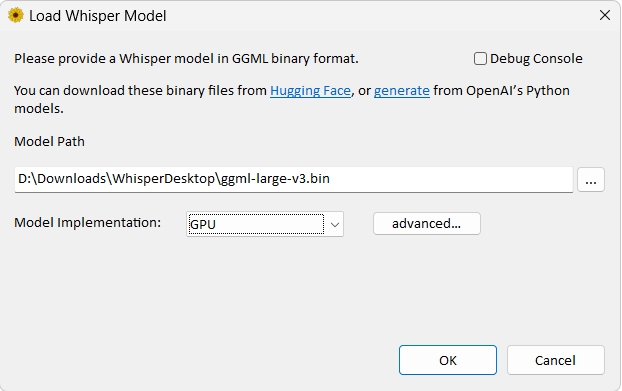Click the Model Path label
The width and height of the screenshot is (622, 391).
click(x=49, y=142)
